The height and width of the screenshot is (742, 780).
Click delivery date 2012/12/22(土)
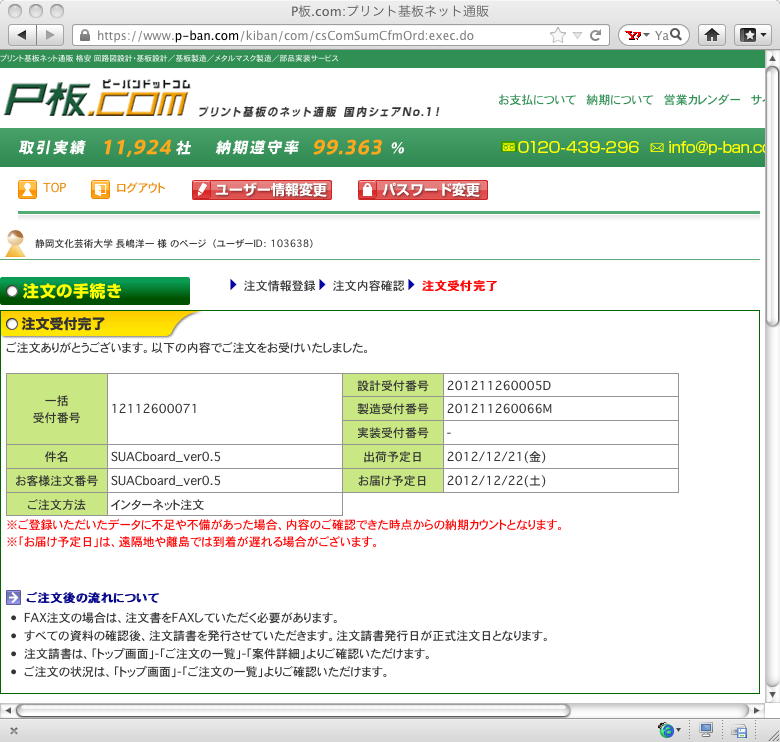tap(496, 480)
